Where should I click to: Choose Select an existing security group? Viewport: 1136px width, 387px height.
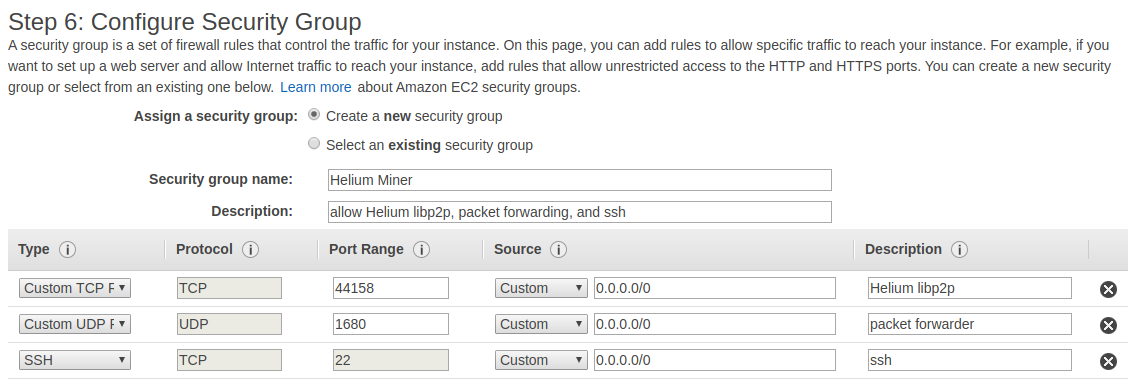coord(314,143)
